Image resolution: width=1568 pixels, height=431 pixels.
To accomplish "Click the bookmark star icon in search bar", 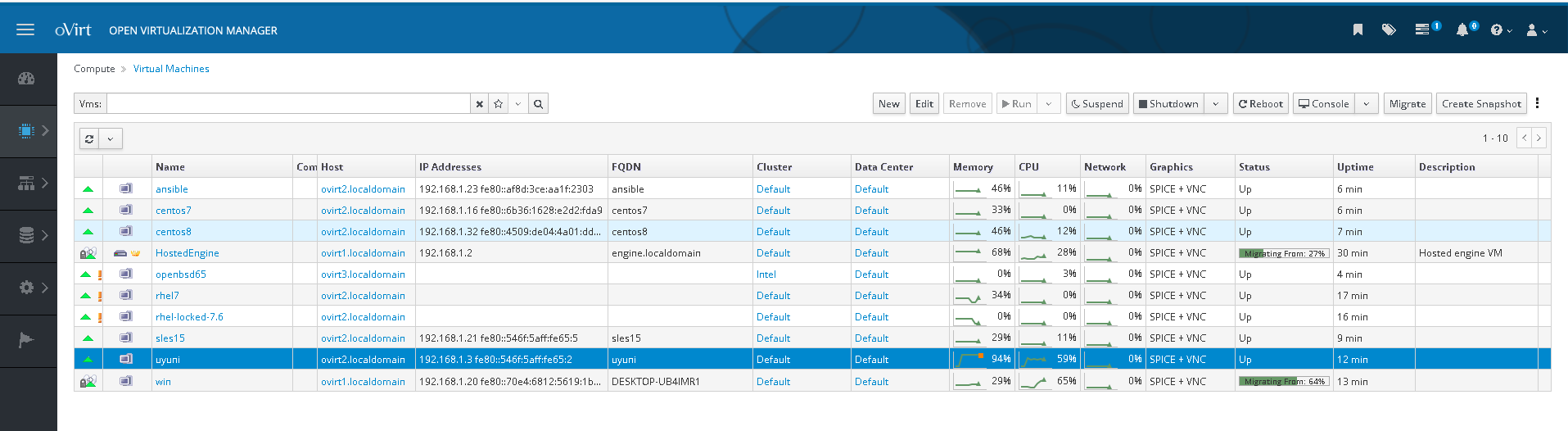I will [499, 104].
